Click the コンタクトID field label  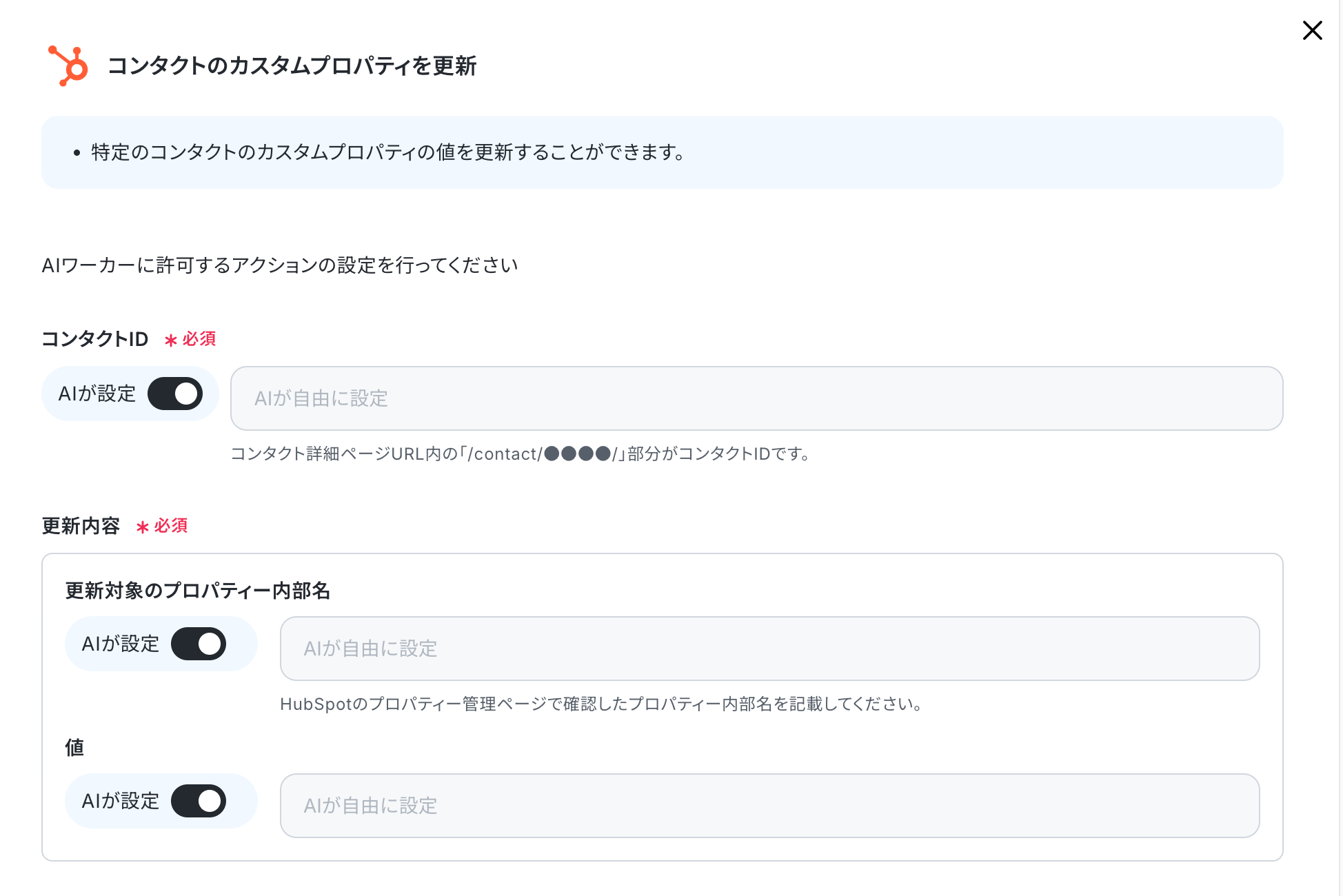coord(95,339)
